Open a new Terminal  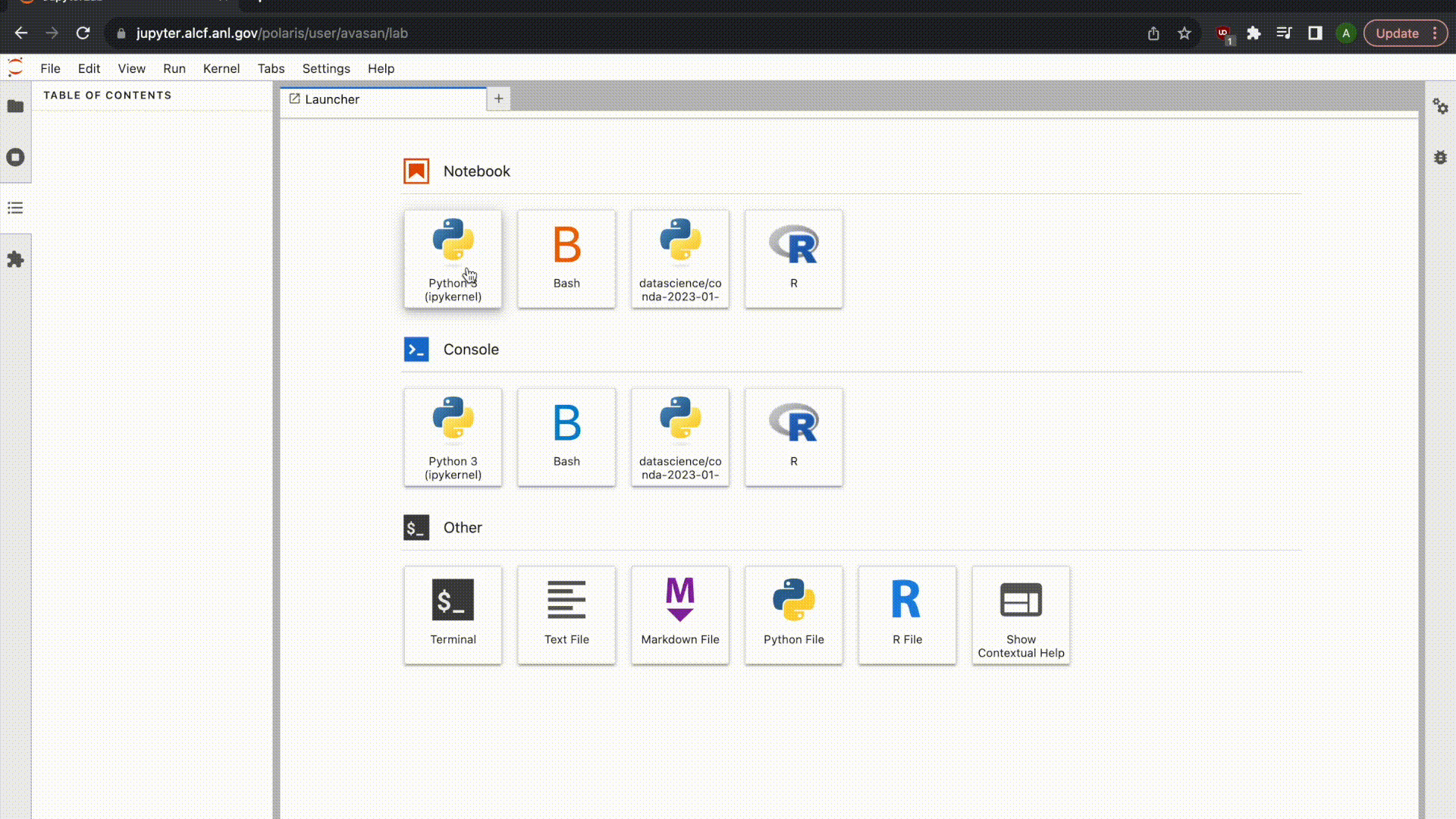coord(453,615)
